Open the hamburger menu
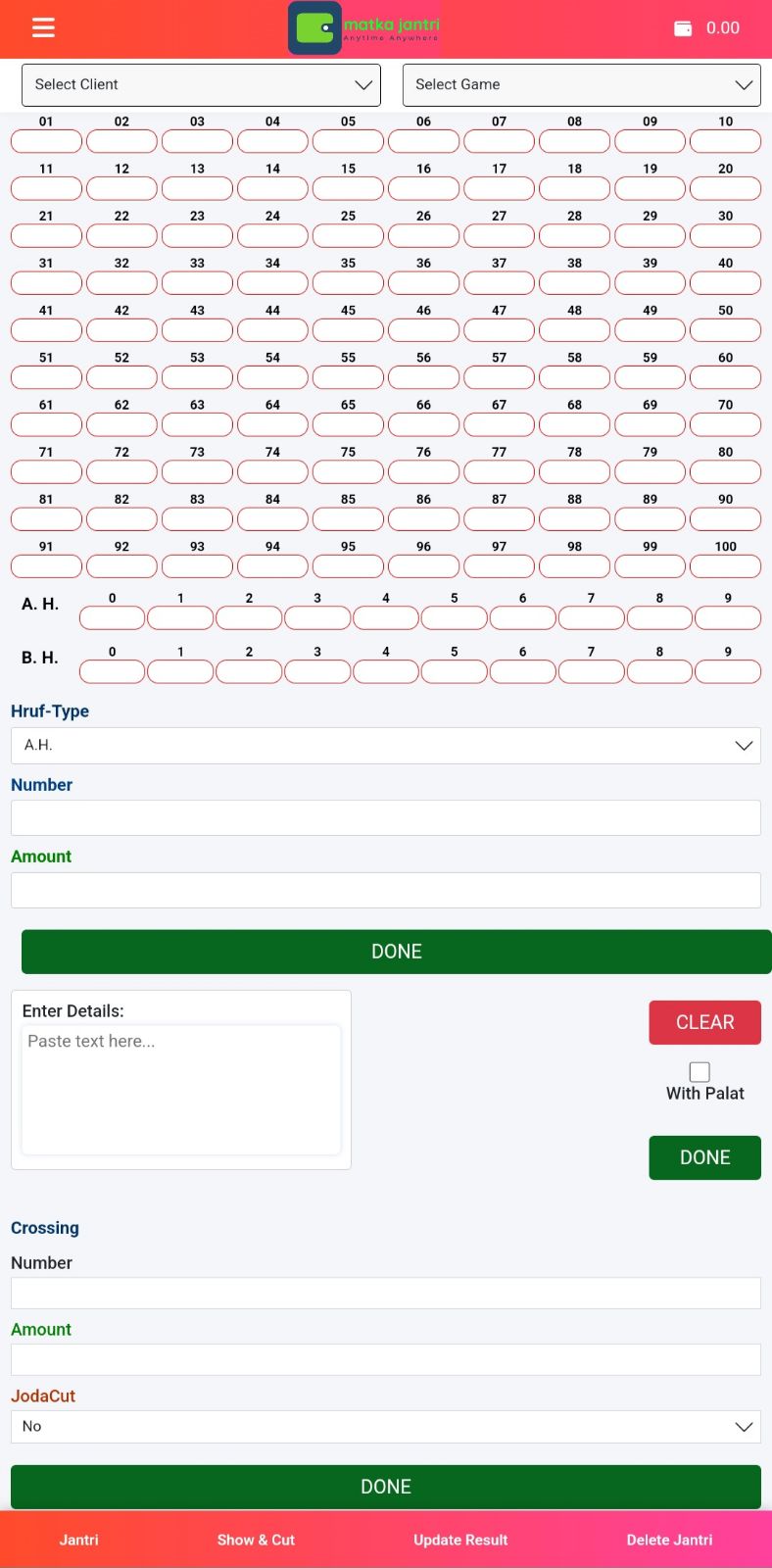This screenshot has width=772, height=1568. pos(43,27)
